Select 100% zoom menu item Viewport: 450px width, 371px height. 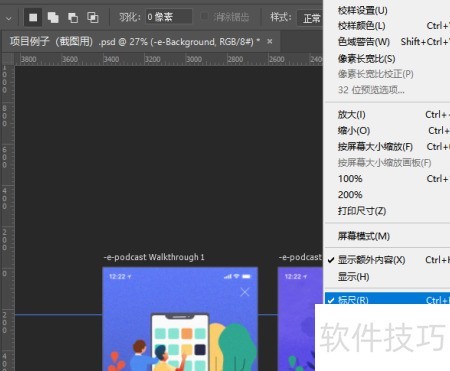click(387, 178)
